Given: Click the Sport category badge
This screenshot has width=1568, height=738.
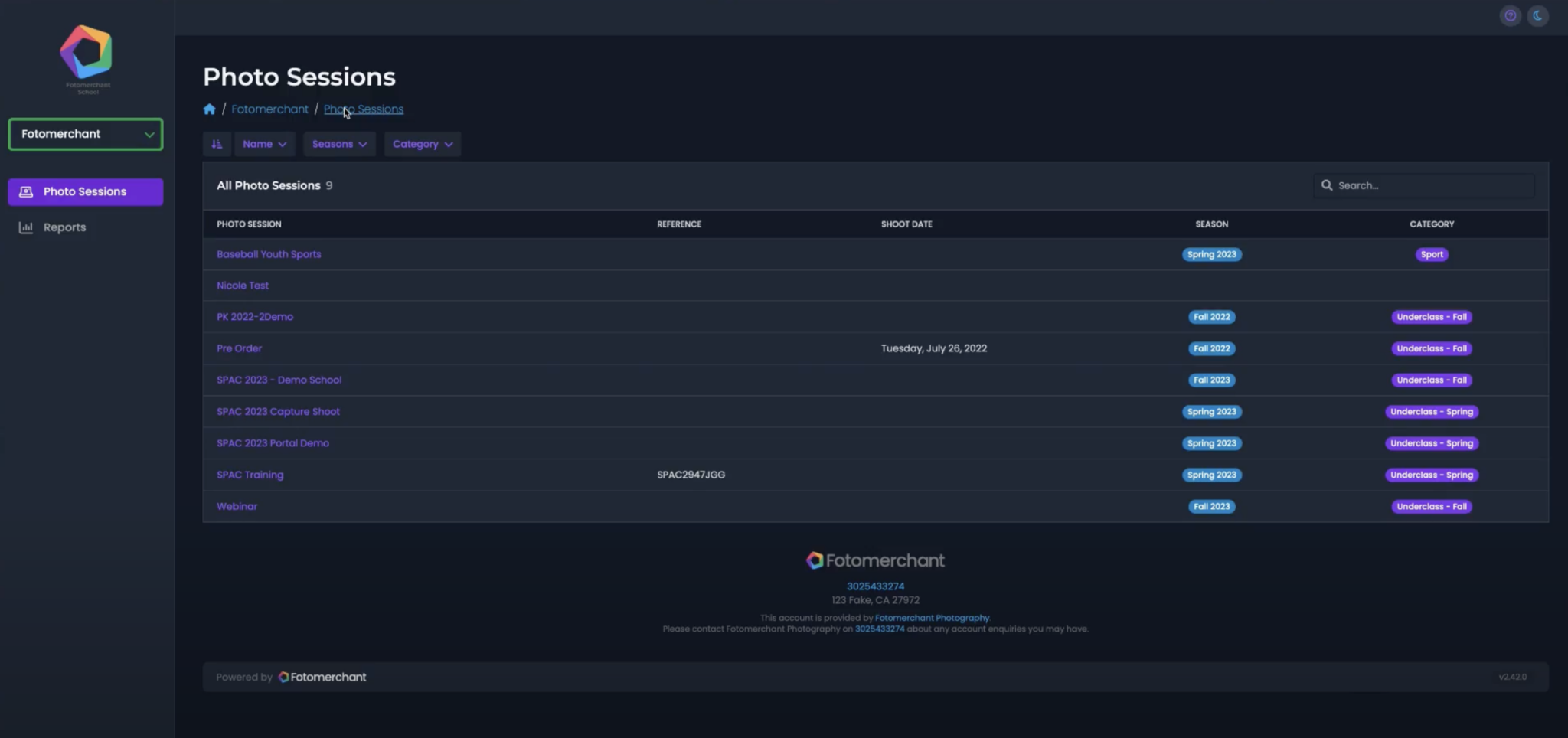Looking at the screenshot, I should coord(1432,254).
